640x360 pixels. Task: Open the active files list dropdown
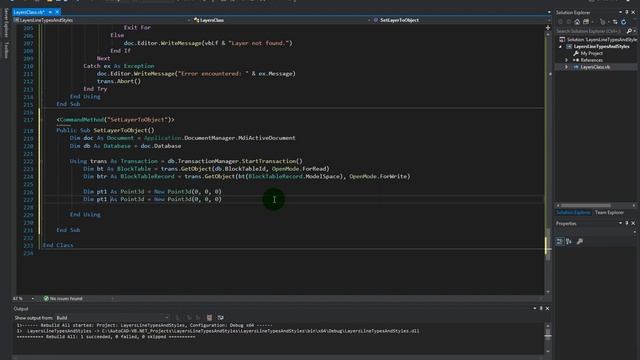[x=549, y=12]
